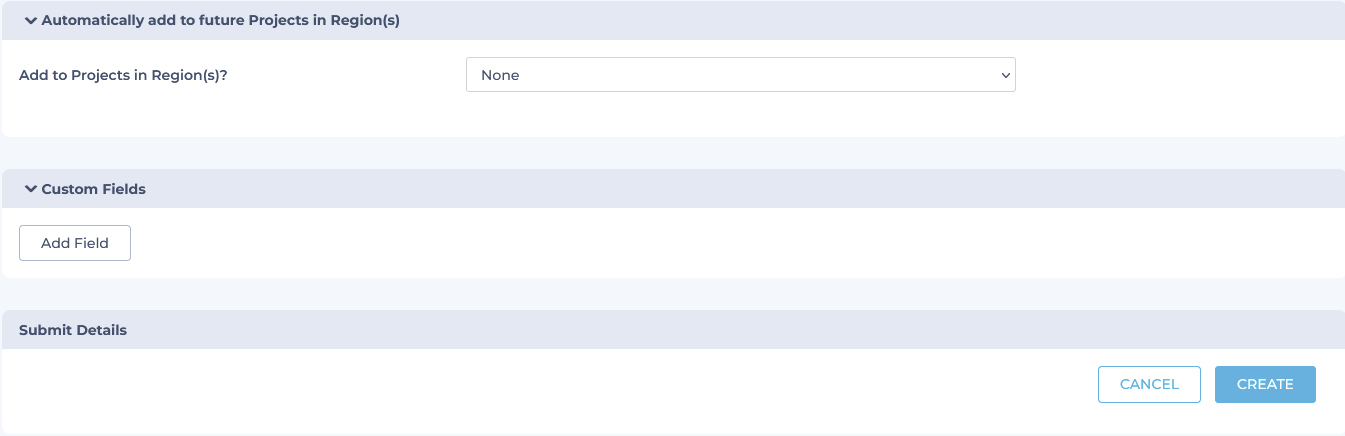
Task: Click blank area left of Cancel button
Action: [x=600, y=384]
